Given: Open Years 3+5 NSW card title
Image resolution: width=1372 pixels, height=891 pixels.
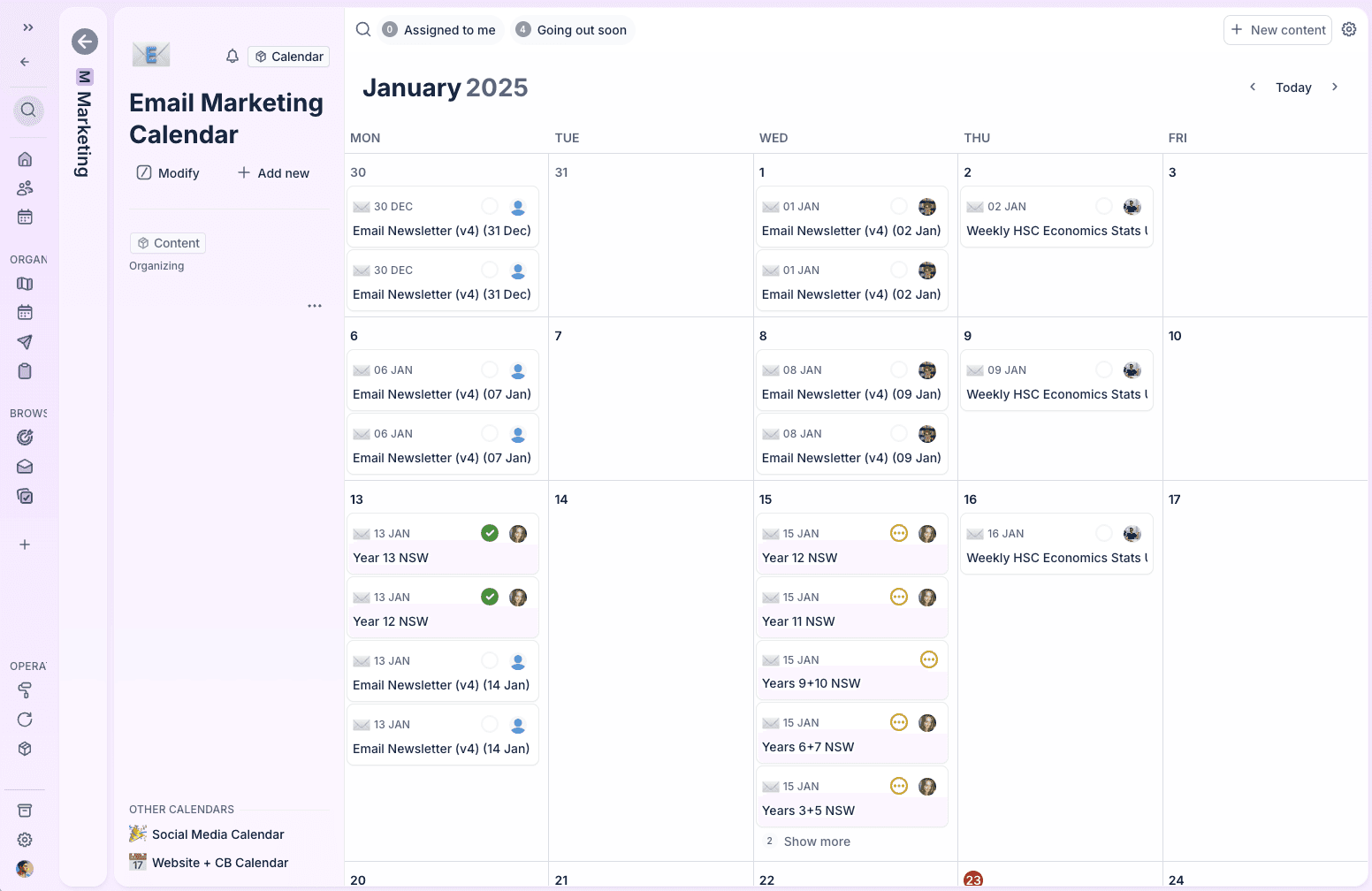Looking at the screenshot, I should pos(808,811).
